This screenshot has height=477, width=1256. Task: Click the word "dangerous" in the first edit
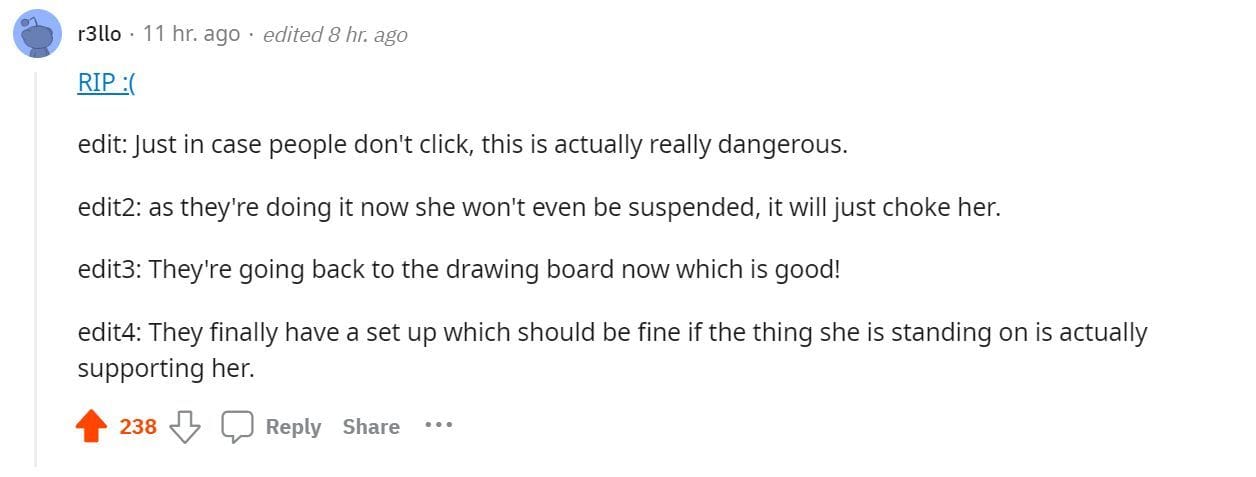click(x=790, y=145)
